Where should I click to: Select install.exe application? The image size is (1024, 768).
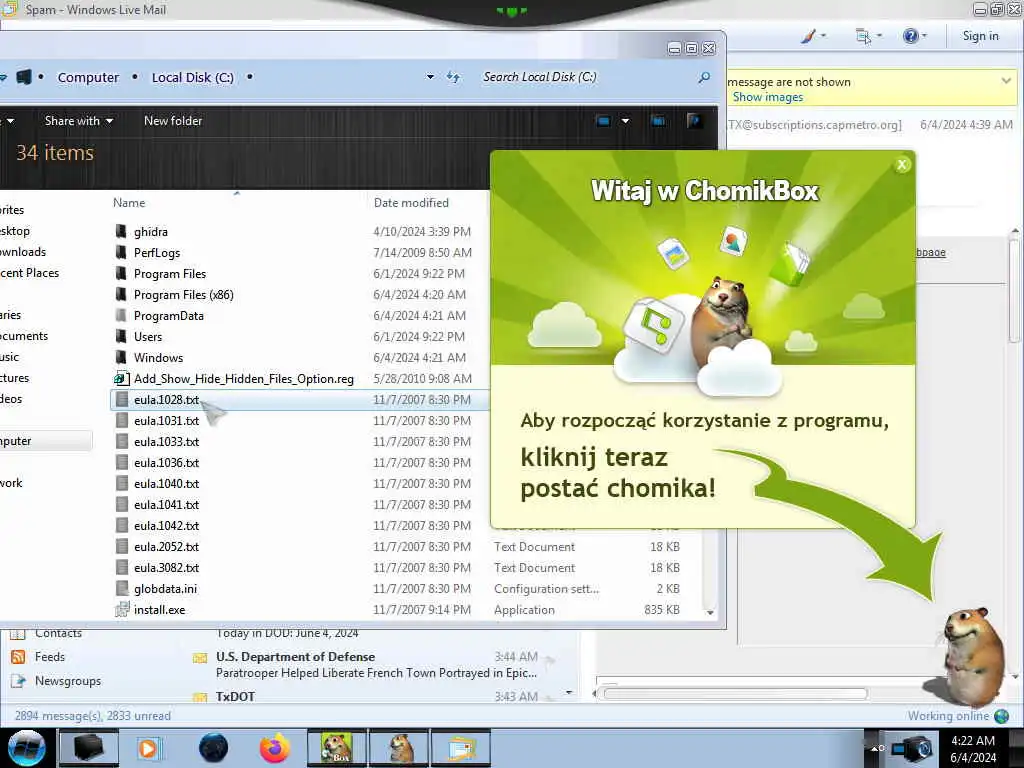click(x=159, y=609)
